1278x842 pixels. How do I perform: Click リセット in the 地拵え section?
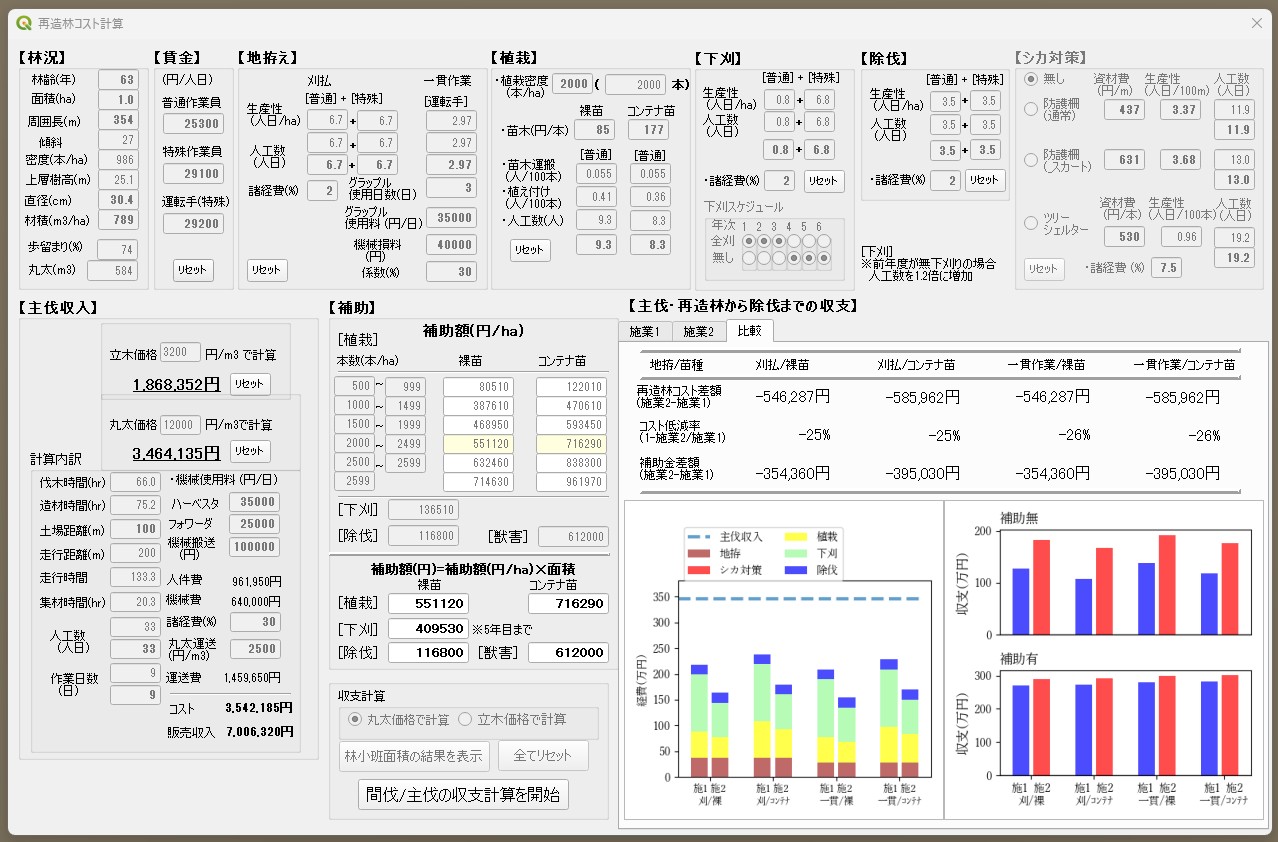(x=267, y=270)
